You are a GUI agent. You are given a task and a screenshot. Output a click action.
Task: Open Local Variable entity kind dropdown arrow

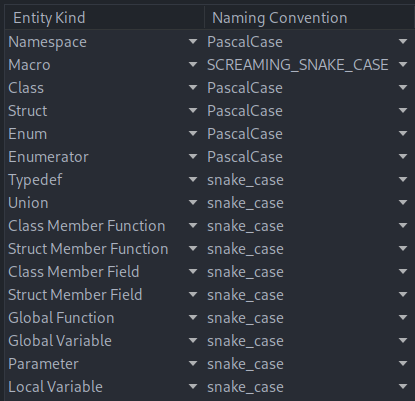[193, 387]
